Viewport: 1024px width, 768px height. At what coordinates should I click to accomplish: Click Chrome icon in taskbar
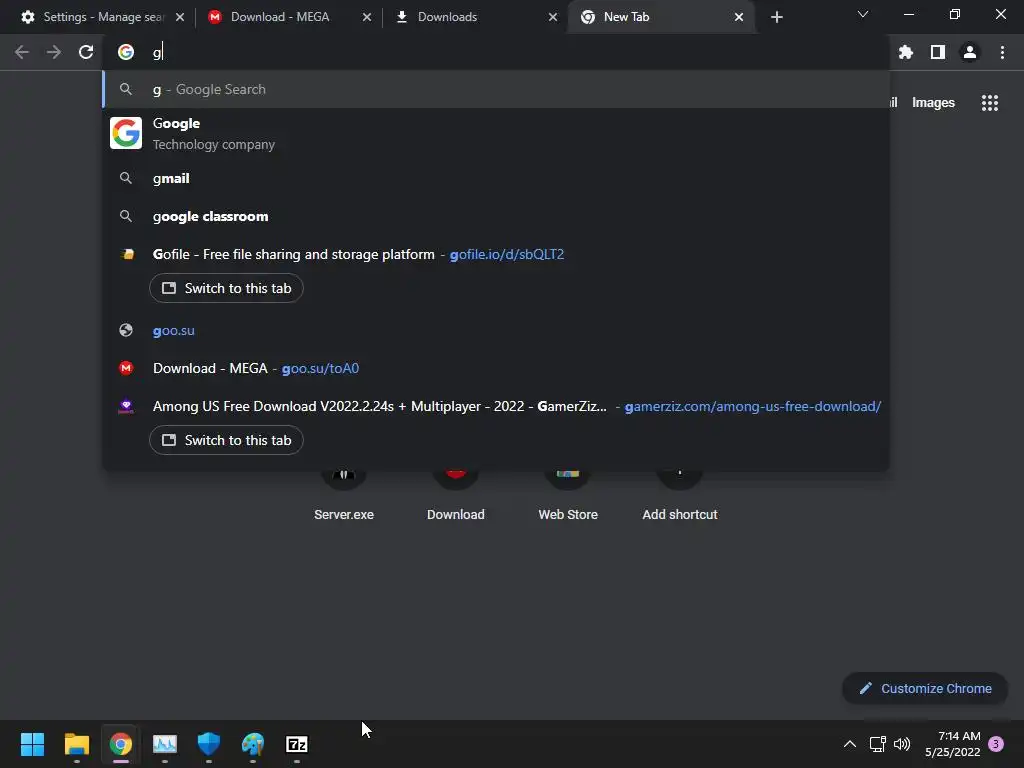click(121, 744)
